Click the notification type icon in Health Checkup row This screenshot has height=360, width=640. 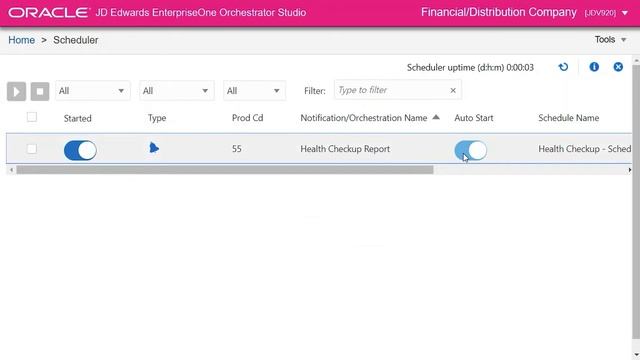click(154, 148)
